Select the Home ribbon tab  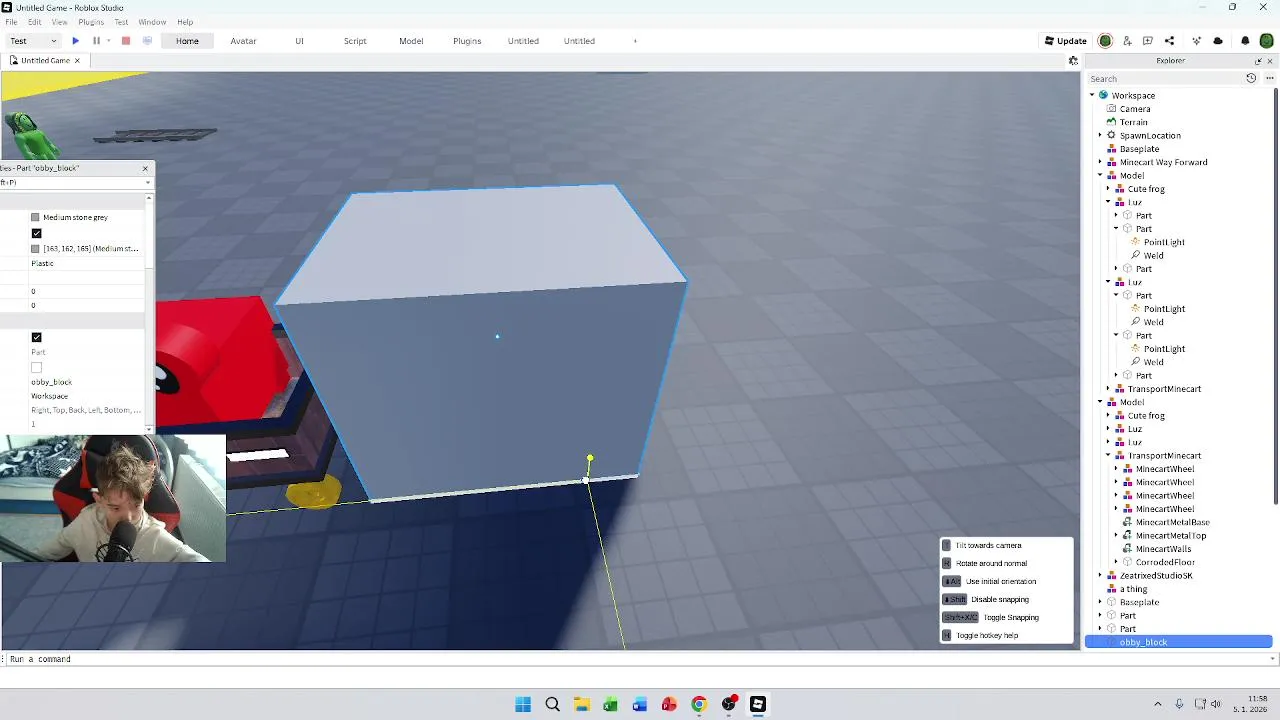(x=187, y=41)
